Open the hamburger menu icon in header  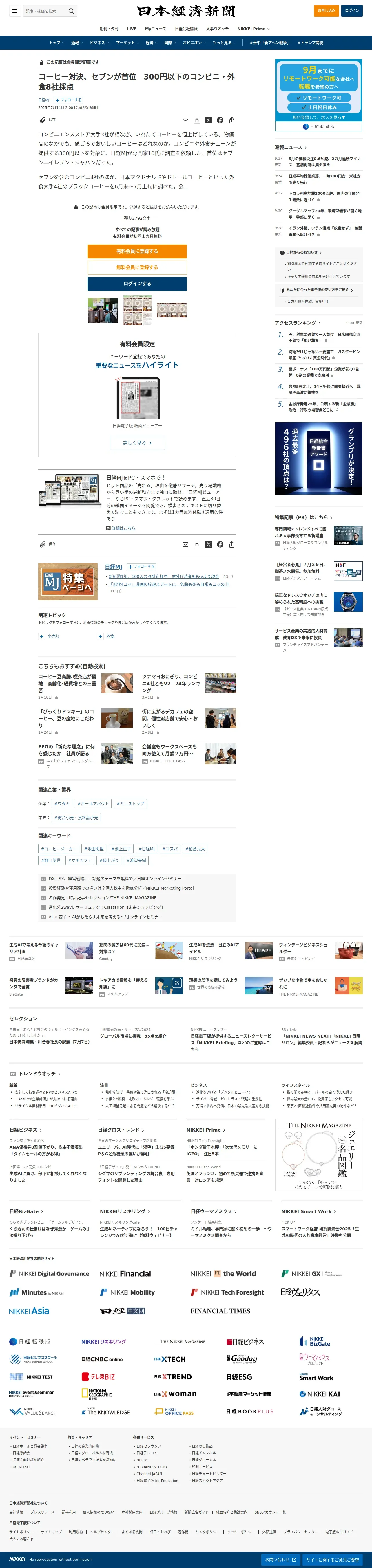coord(15,11)
